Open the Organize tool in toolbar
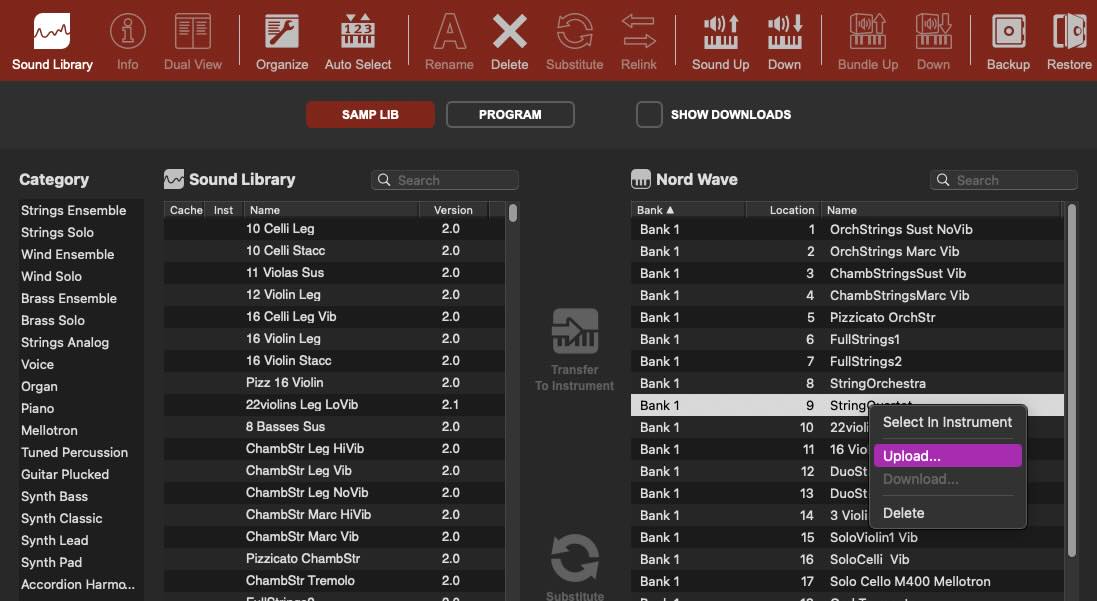This screenshot has width=1097, height=601. coord(281,33)
